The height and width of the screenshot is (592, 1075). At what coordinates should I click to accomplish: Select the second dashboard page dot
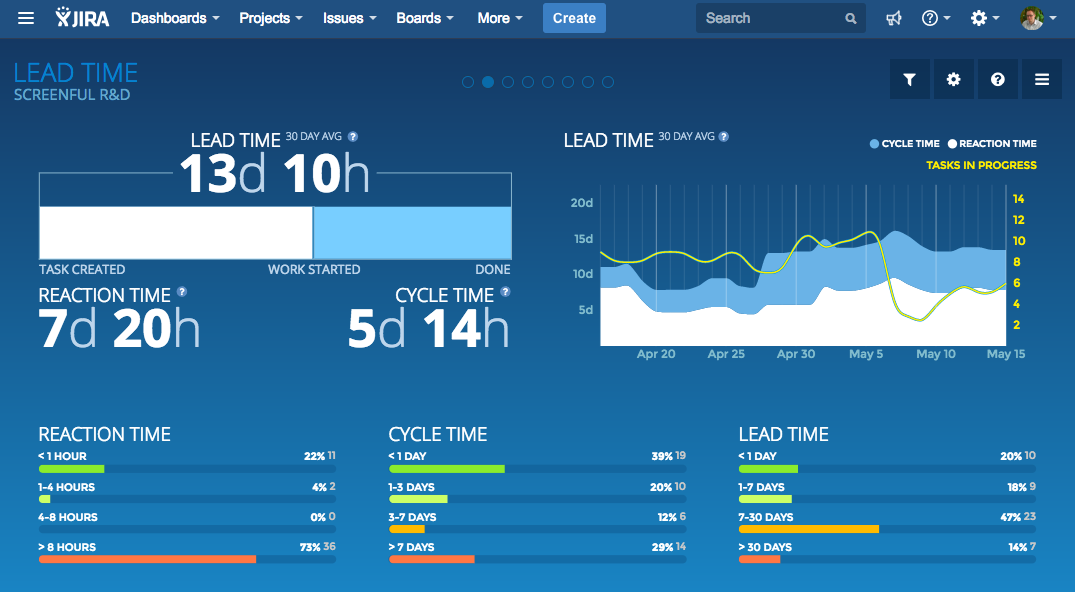[x=488, y=82]
